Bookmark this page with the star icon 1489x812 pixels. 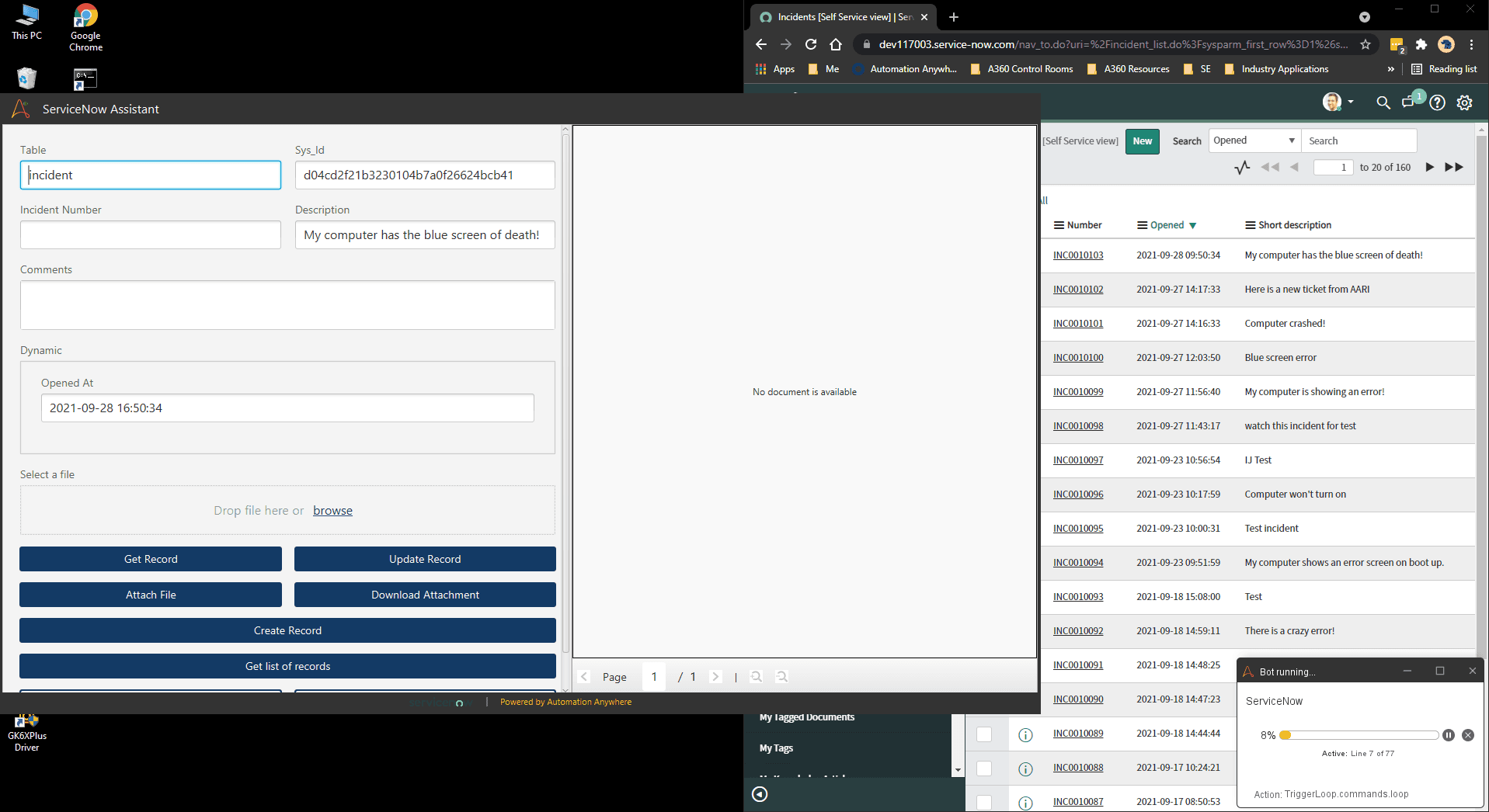coord(1365,44)
